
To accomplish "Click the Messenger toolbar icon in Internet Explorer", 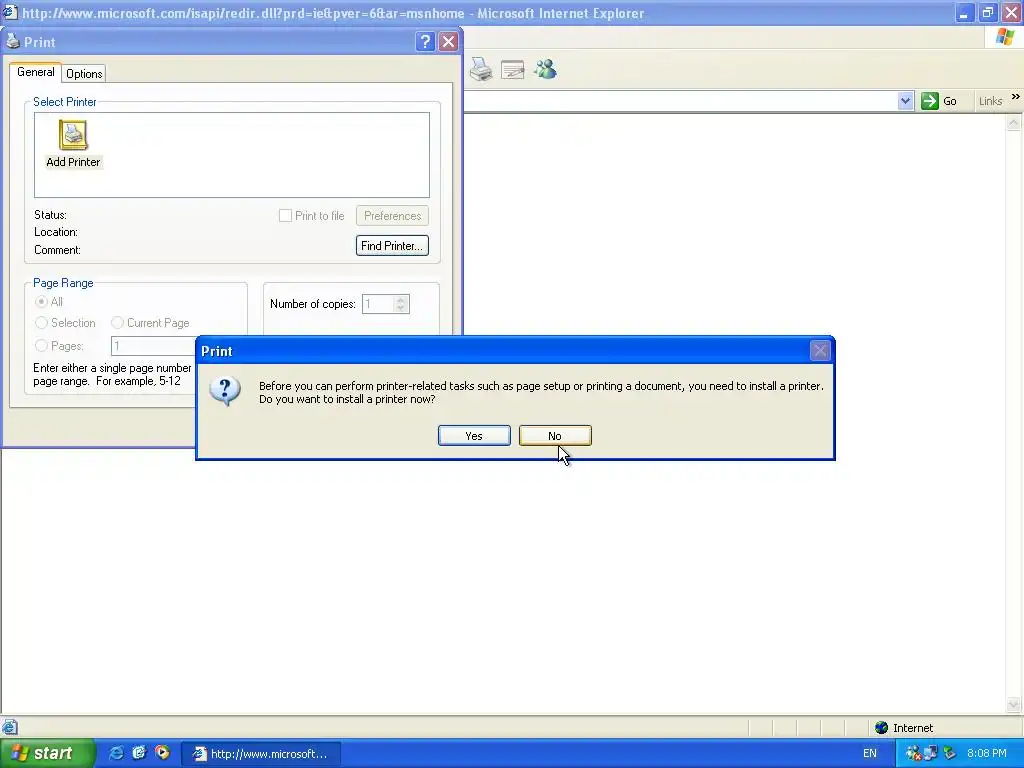I will pos(545,69).
